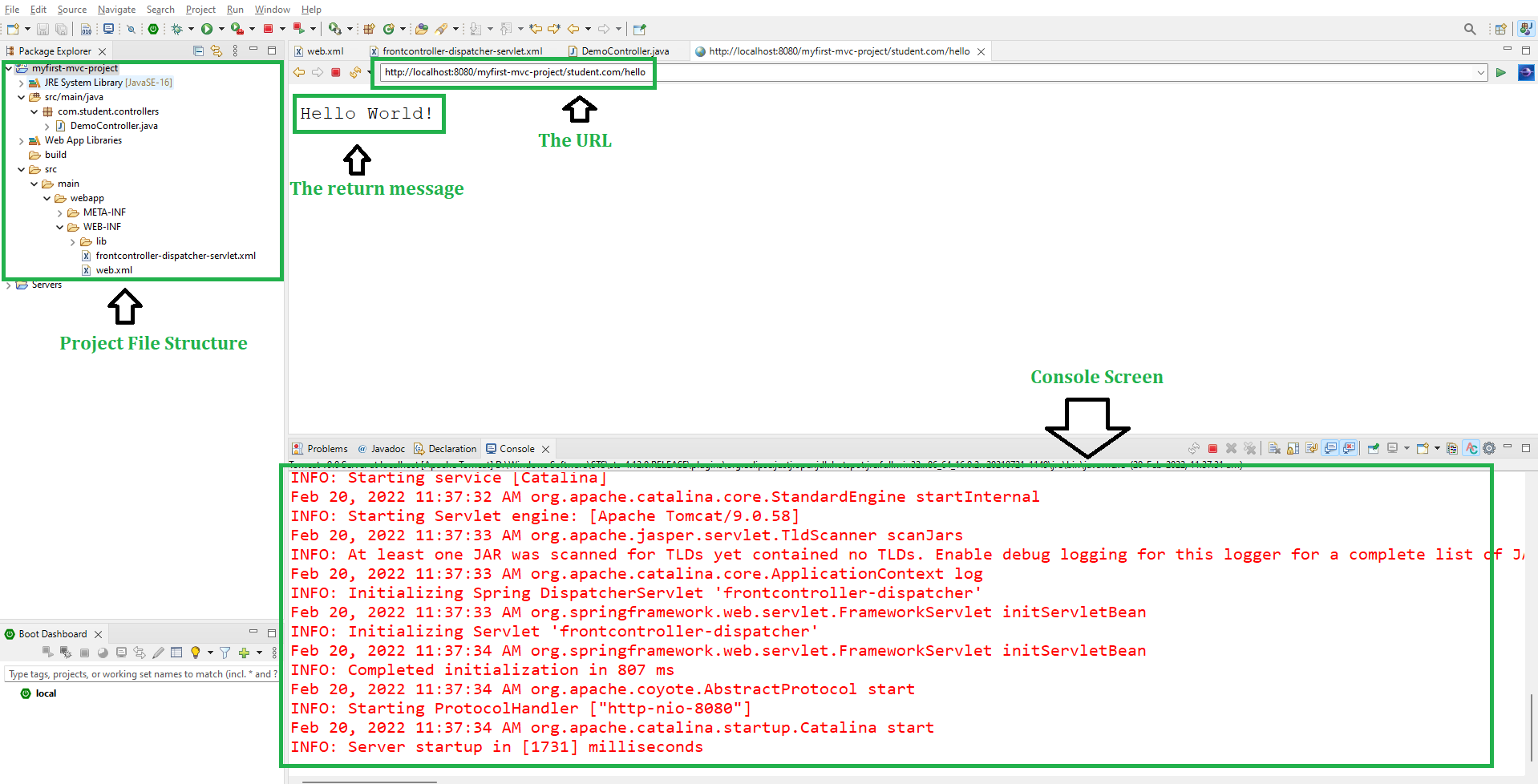The width and height of the screenshot is (1538, 784).
Task: Pin the Console view
Action: click(1373, 448)
